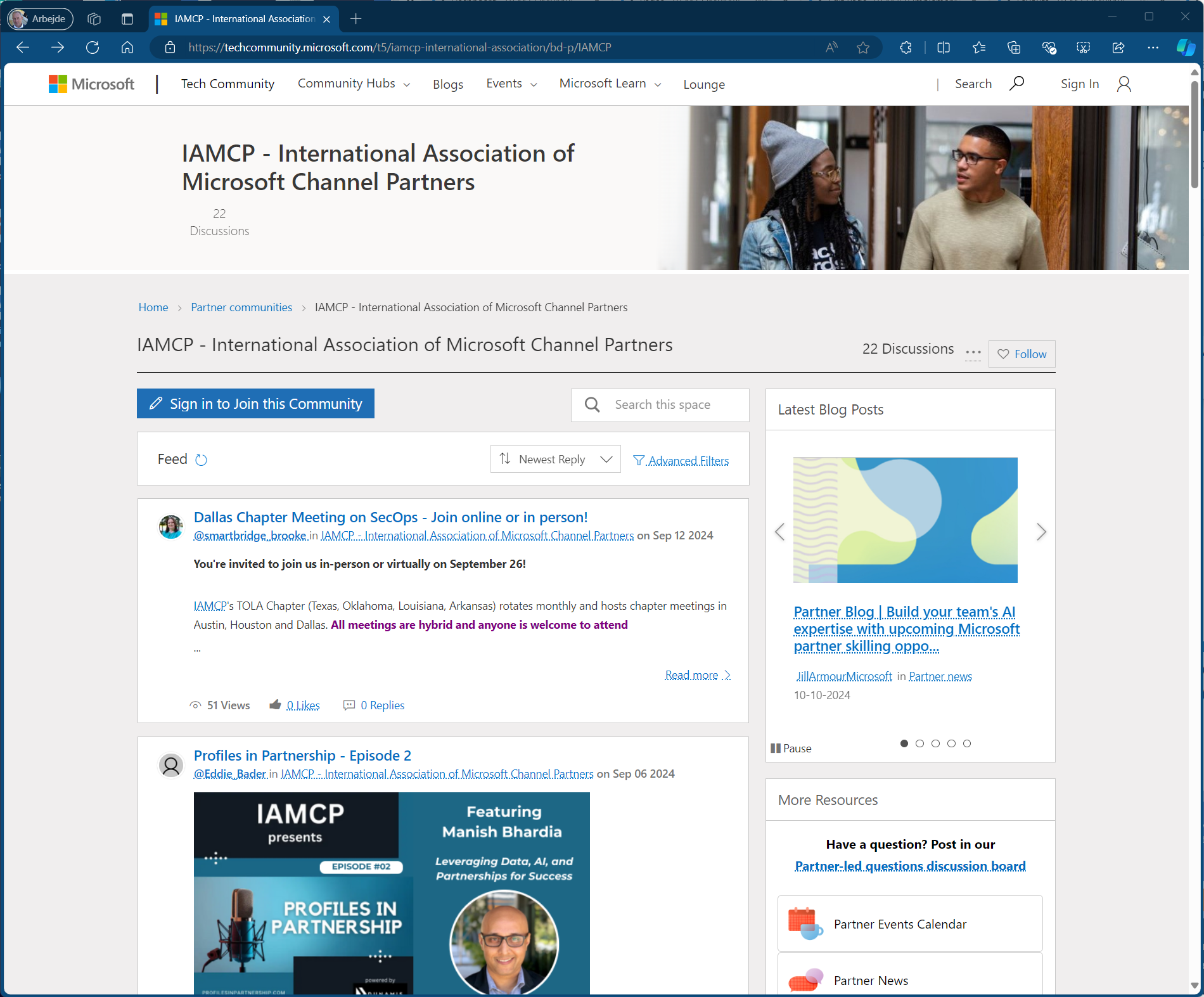Reload the page with refresh icon

tap(93, 48)
